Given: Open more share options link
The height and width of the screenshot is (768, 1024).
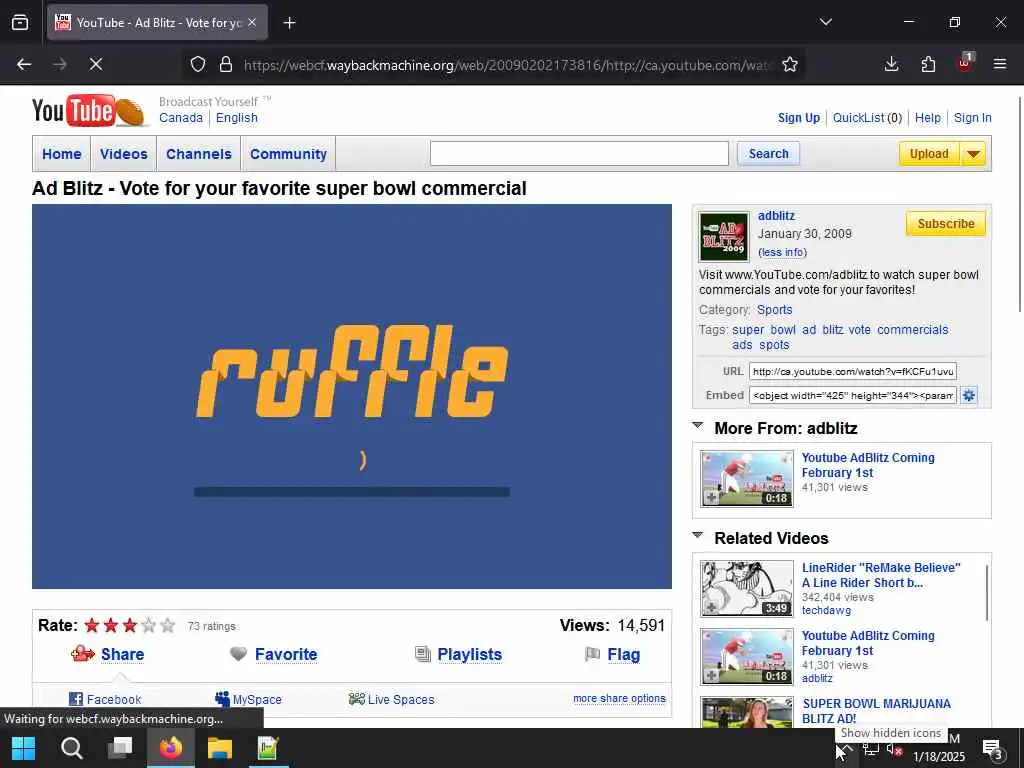Looking at the screenshot, I should 619,698.
